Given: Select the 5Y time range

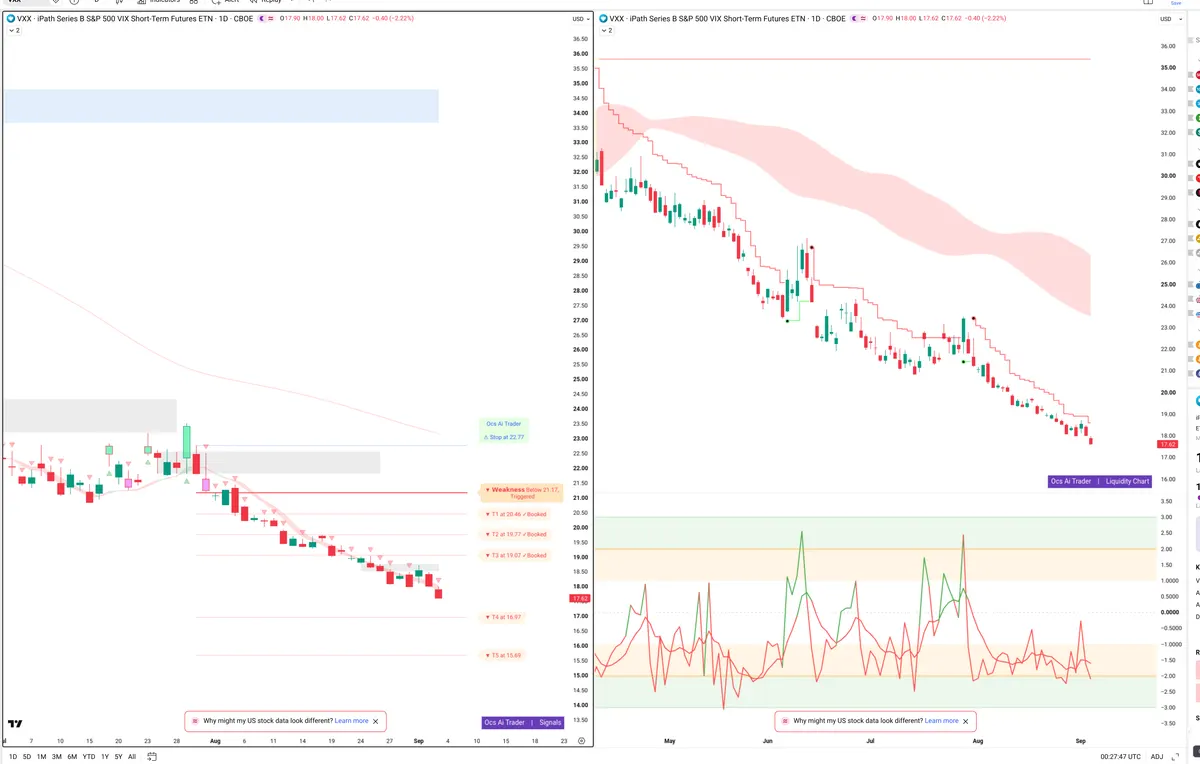Looking at the screenshot, I should (x=119, y=757).
